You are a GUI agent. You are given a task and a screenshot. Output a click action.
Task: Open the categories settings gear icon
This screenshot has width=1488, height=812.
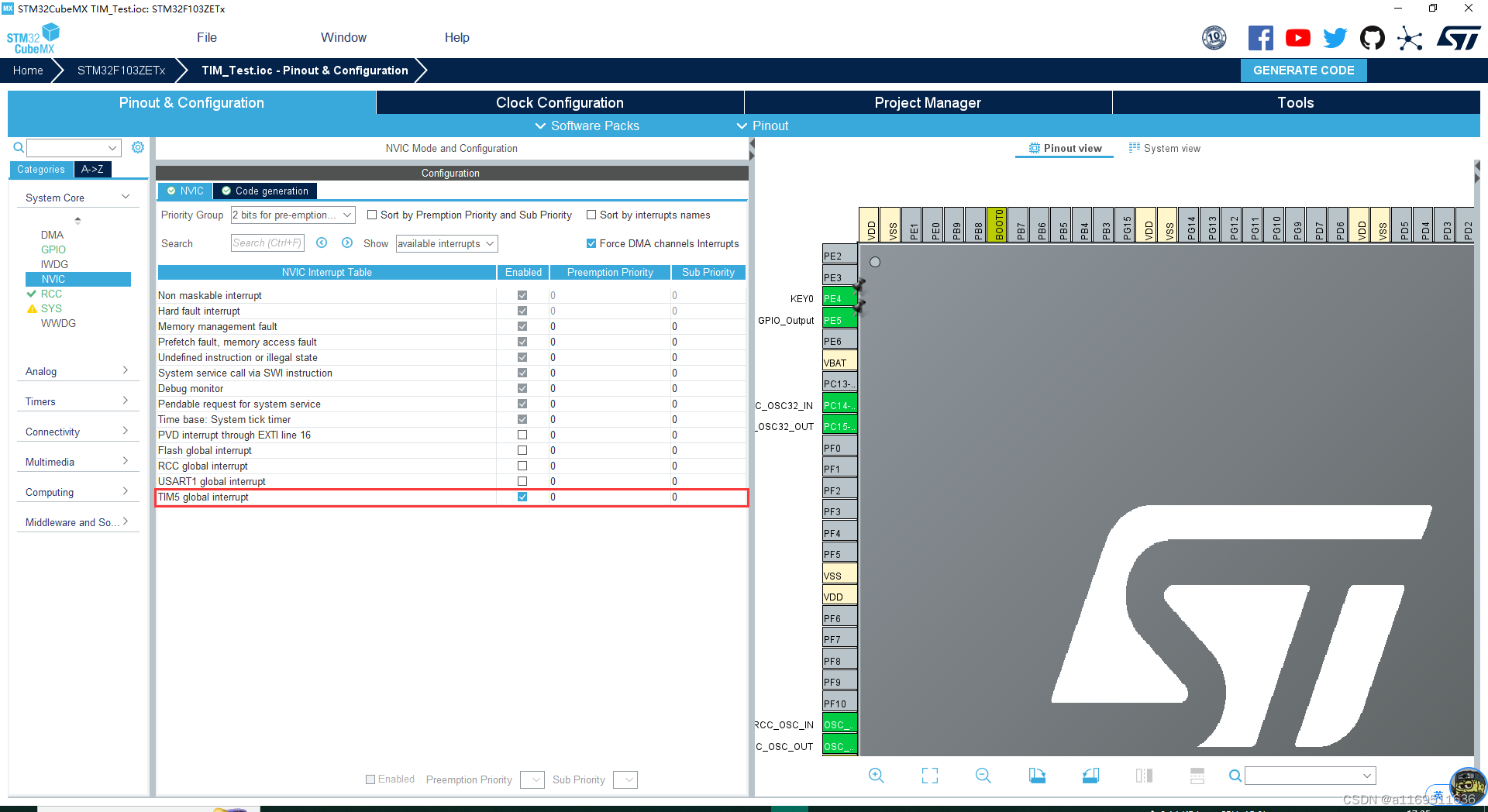pyautogui.click(x=138, y=147)
